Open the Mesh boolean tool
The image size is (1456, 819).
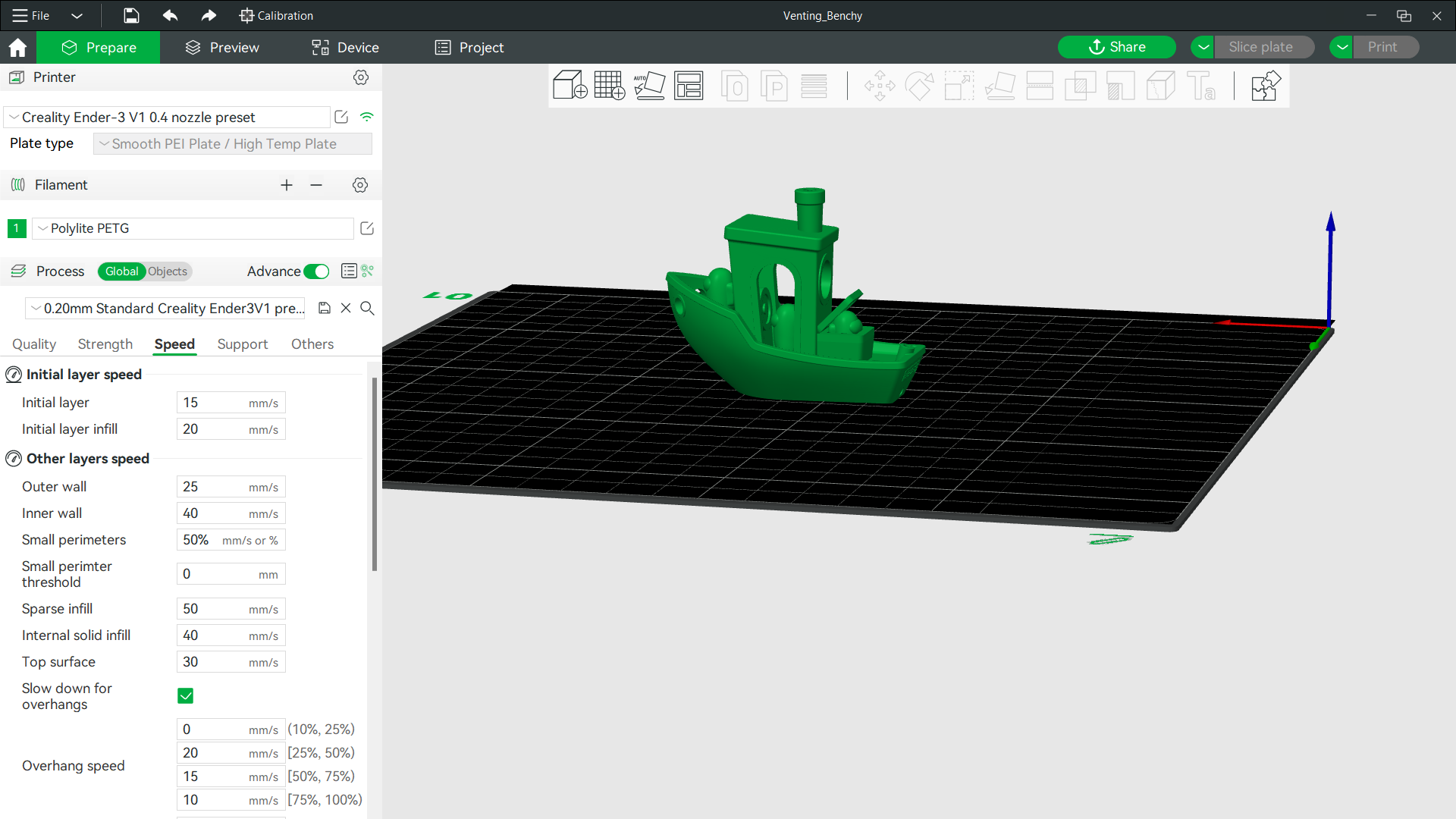1080,86
